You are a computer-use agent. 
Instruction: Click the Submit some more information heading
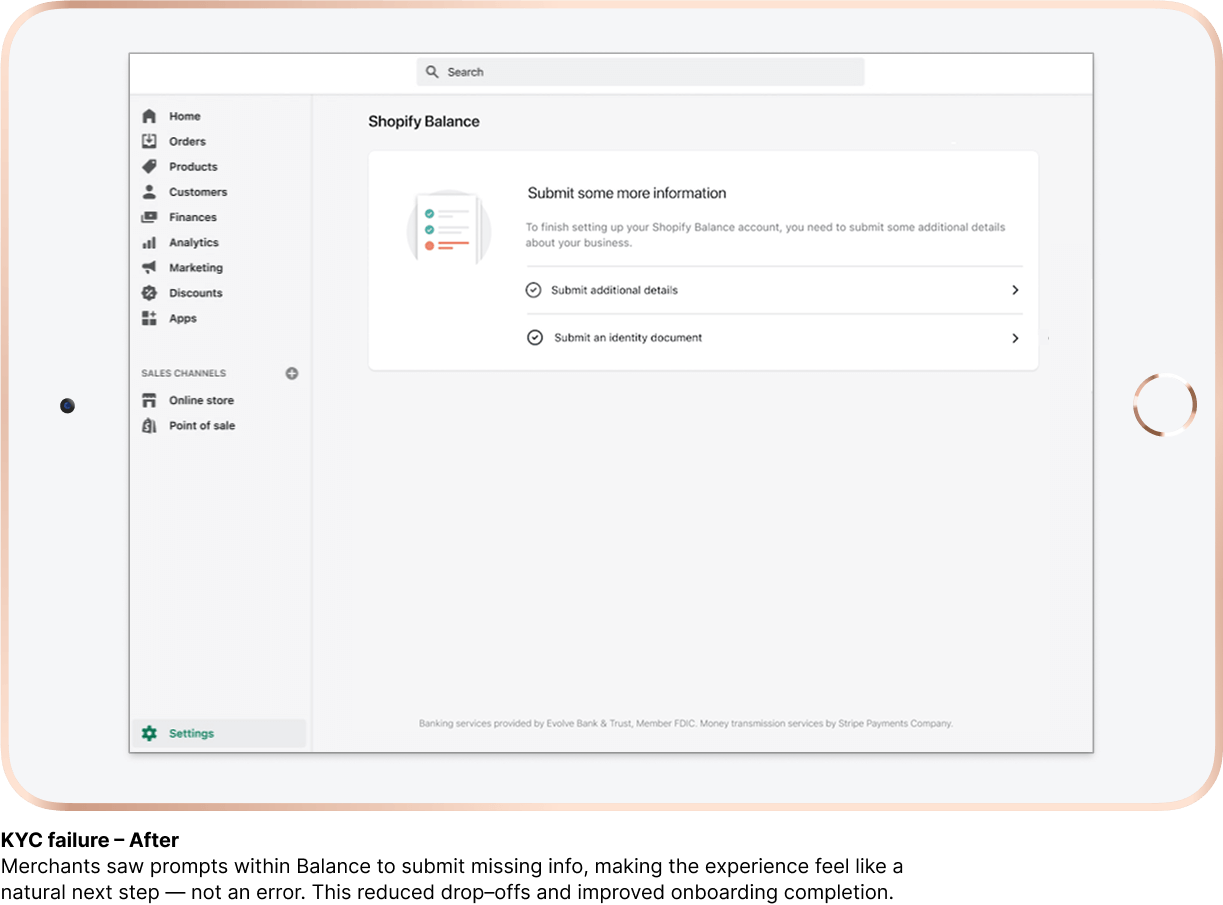pos(627,193)
